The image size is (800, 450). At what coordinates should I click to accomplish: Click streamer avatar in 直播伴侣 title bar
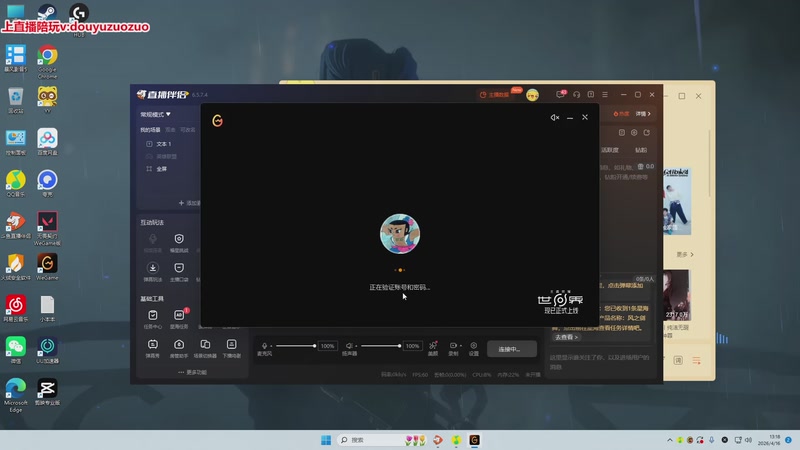532,95
